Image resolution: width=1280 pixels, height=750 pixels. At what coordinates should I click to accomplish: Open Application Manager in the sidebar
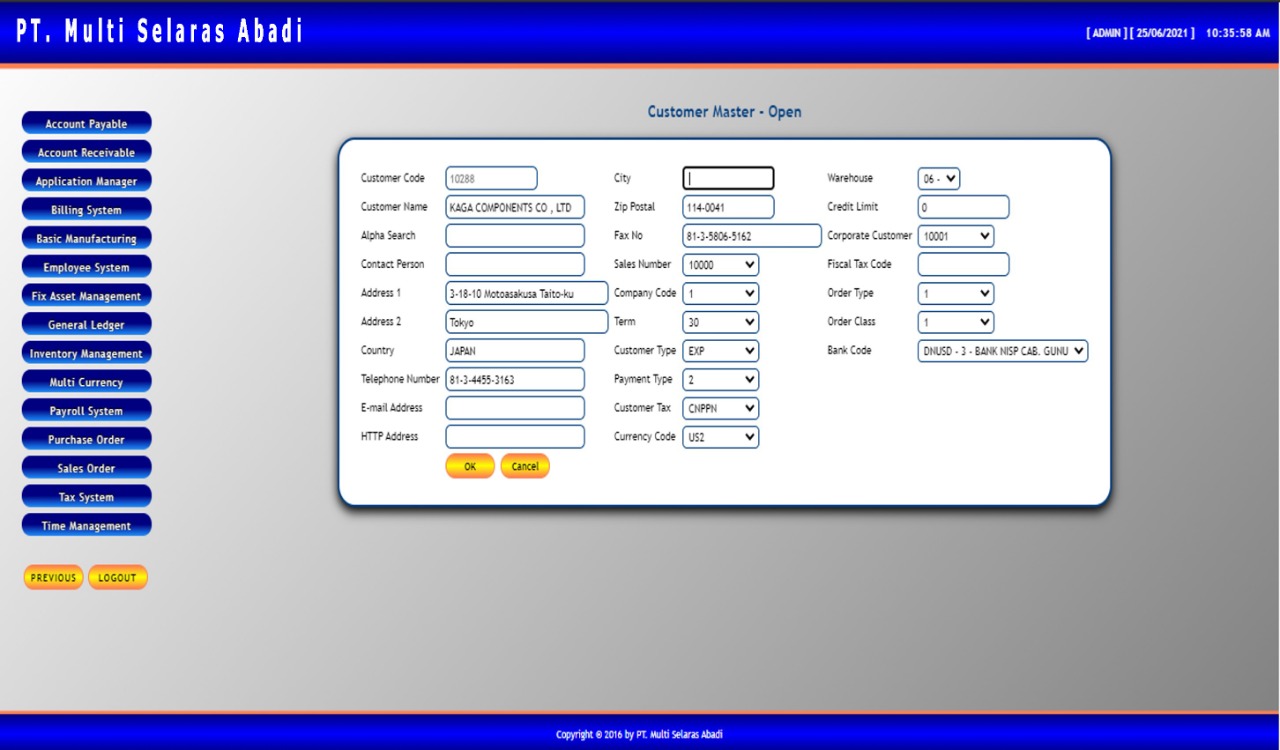tap(86, 181)
